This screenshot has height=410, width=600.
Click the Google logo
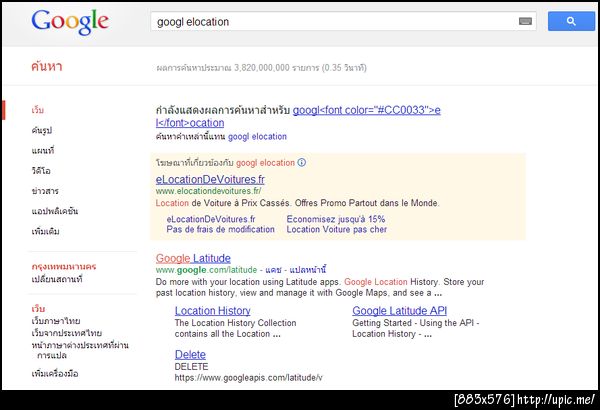[x=70, y=22]
